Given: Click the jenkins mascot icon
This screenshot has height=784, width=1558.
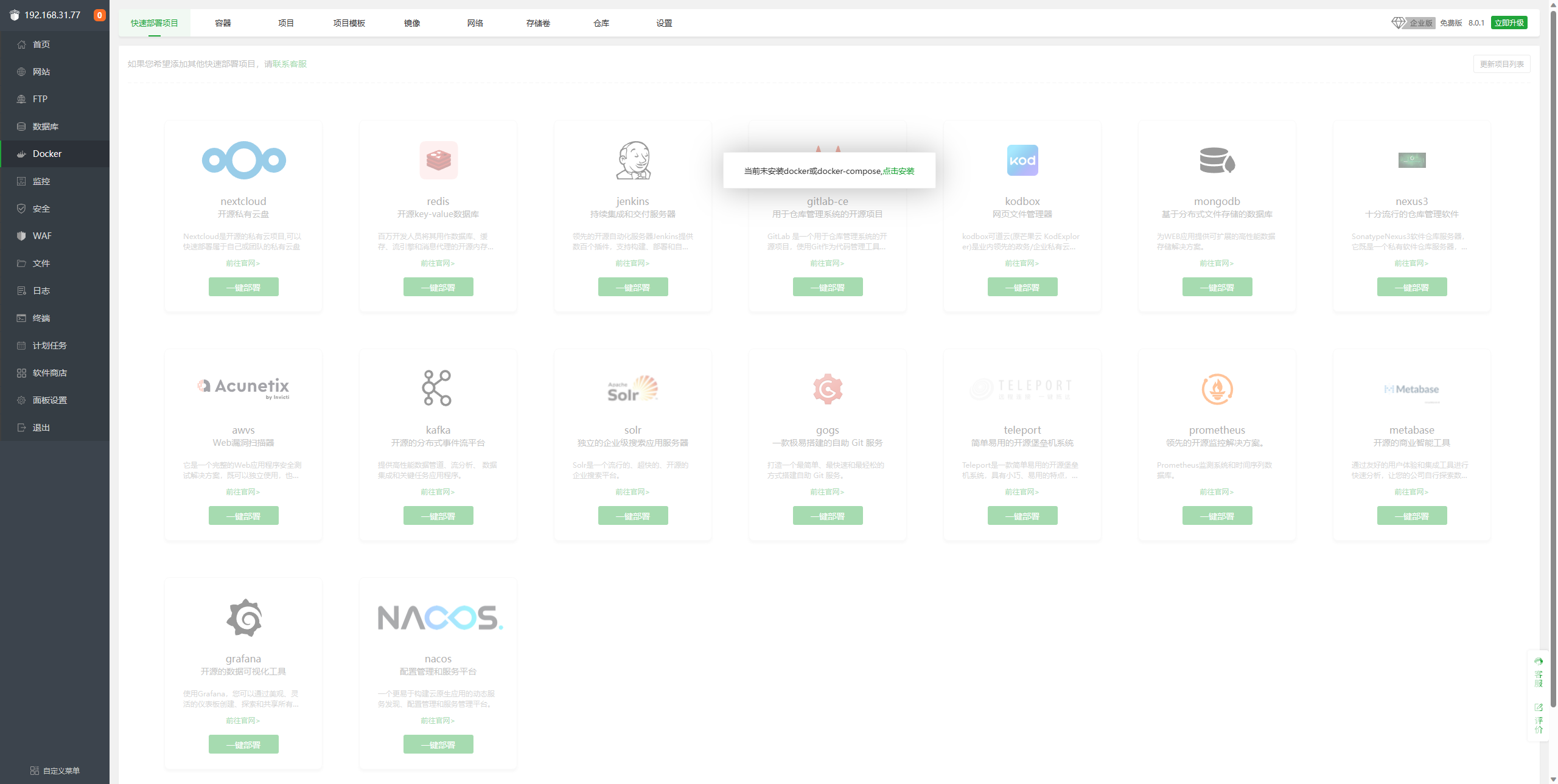Looking at the screenshot, I should [633, 161].
